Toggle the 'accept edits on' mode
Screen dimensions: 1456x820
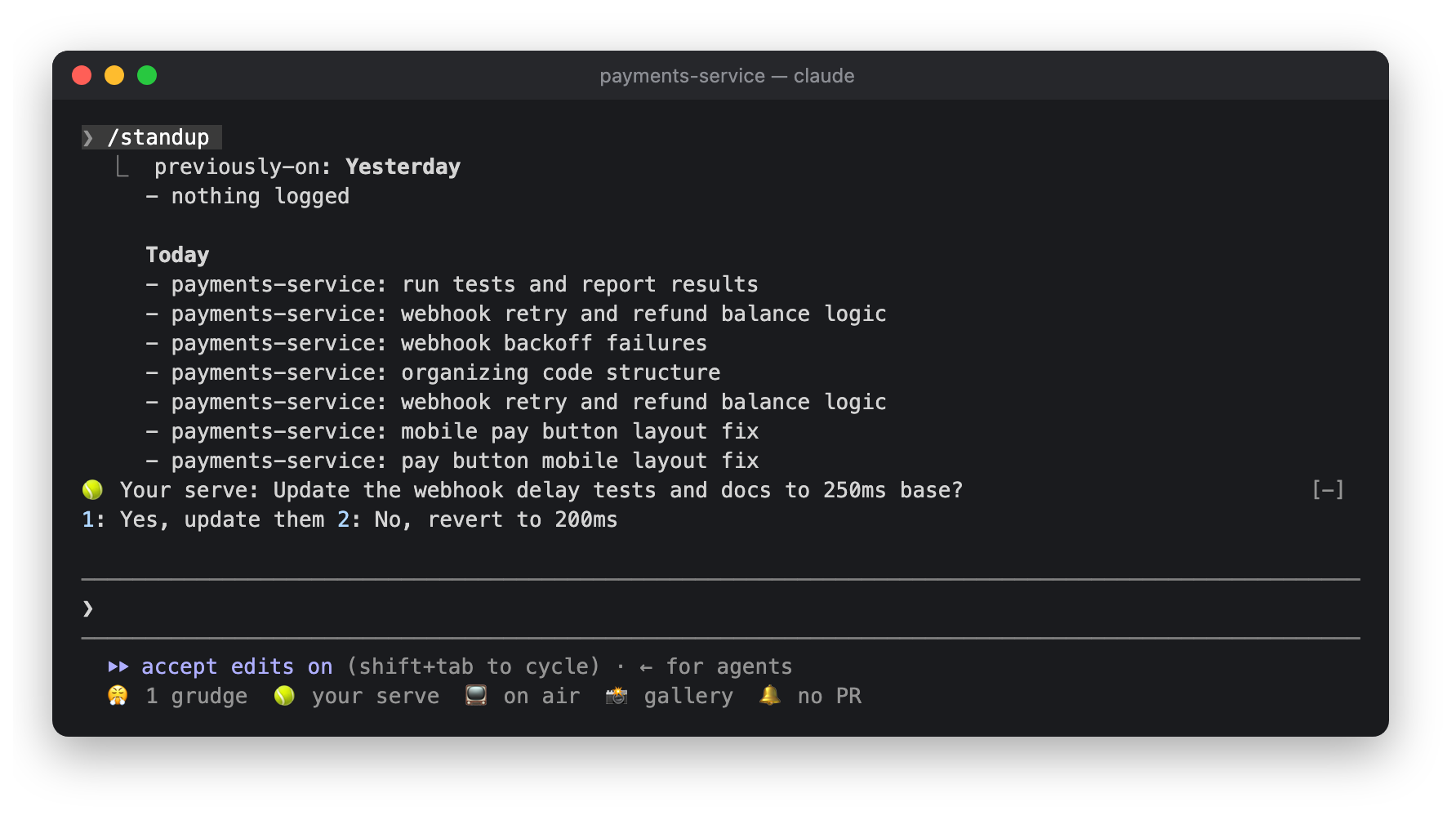237,666
